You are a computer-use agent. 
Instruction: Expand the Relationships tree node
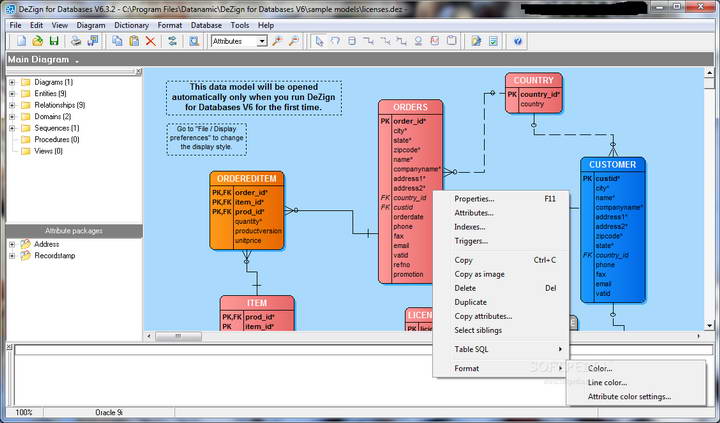pyautogui.click(x=11, y=105)
